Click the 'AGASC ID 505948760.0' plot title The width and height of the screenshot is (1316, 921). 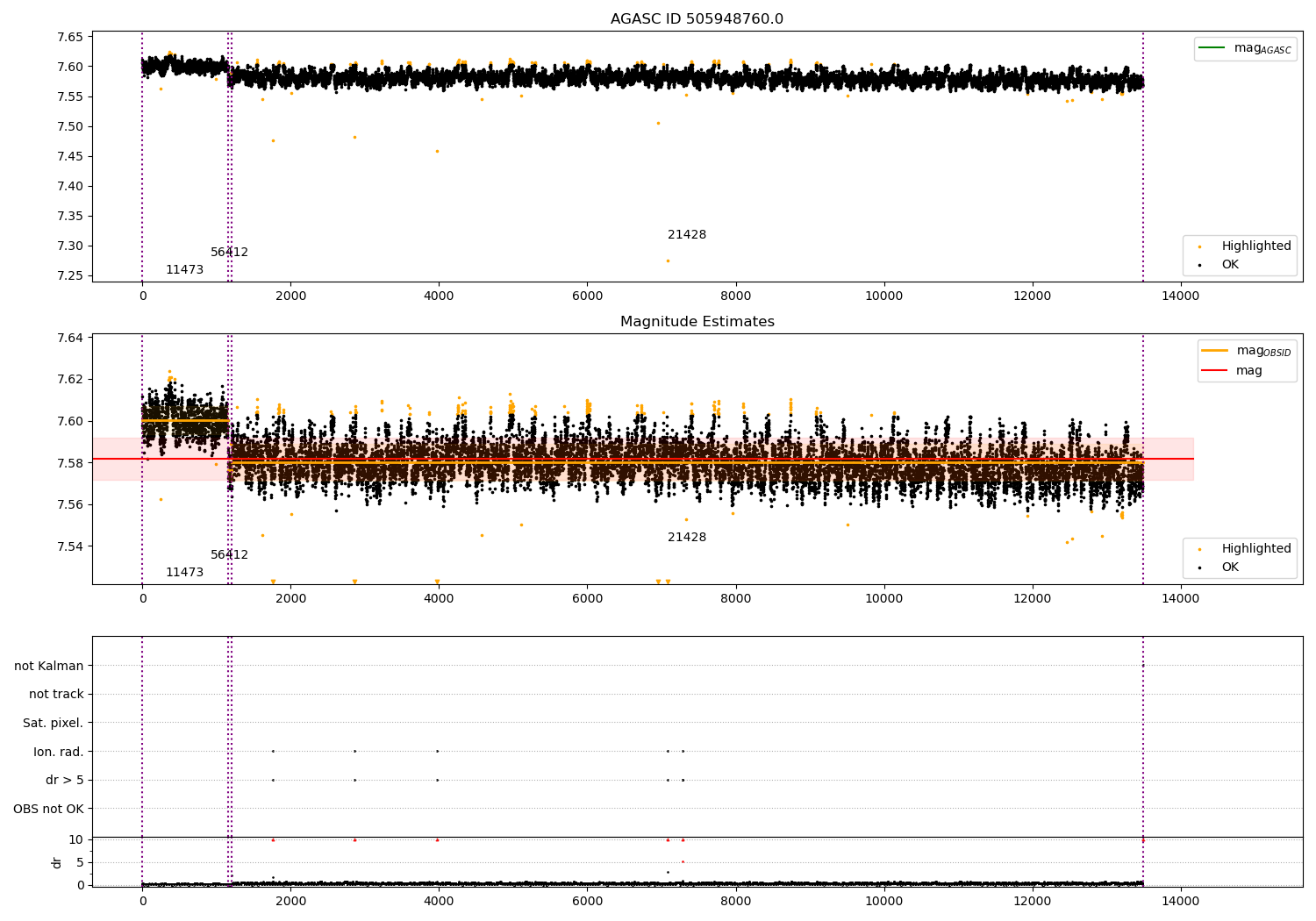[697, 19]
